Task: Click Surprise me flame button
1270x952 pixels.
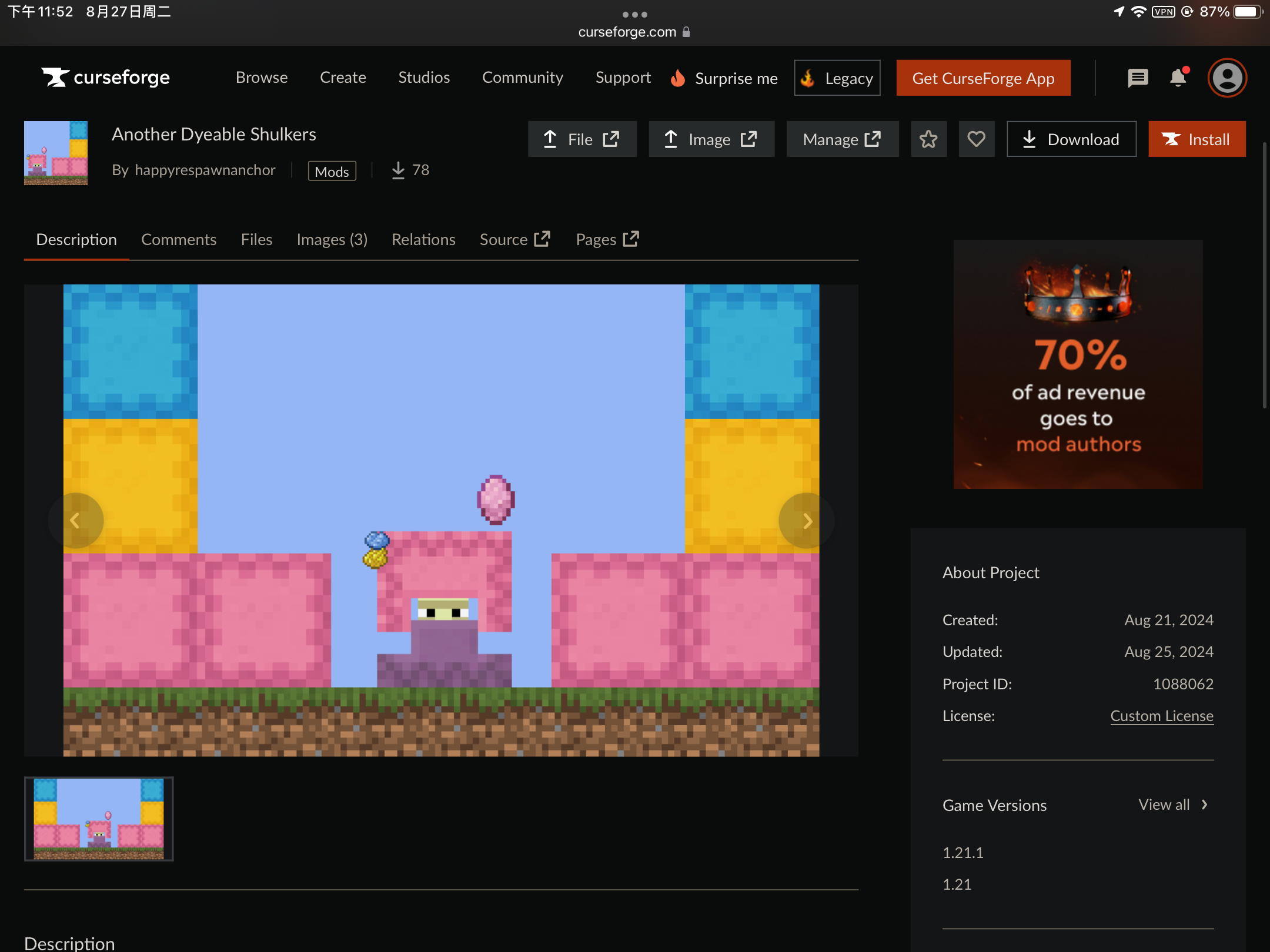Action: 724,78
